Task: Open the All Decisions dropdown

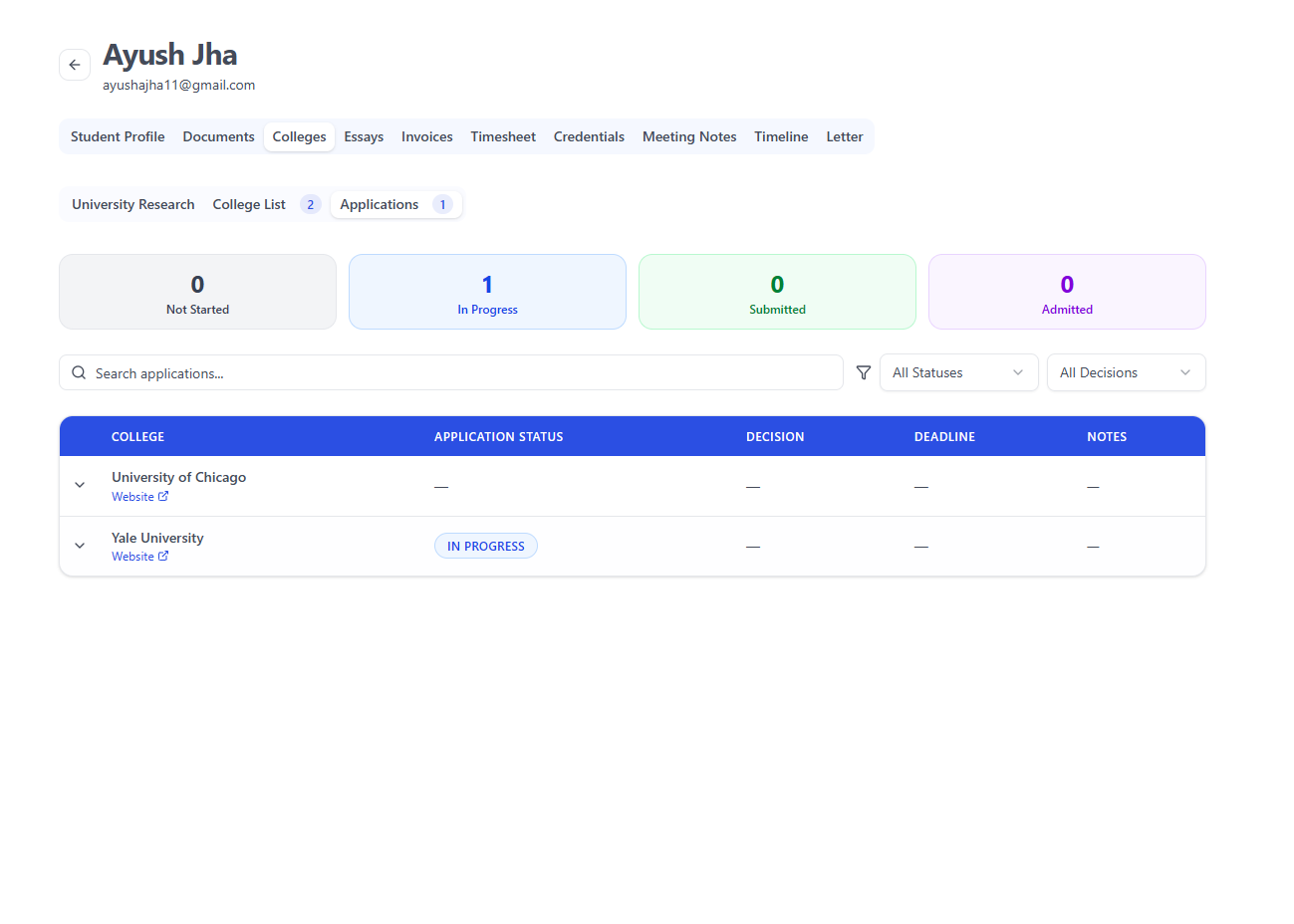Action: tap(1126, 372)
